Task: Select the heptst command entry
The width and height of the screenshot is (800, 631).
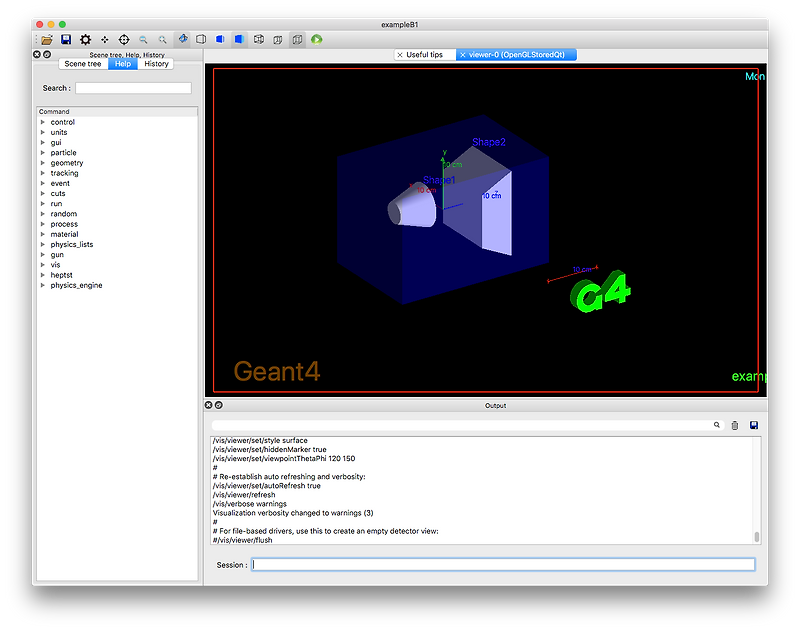Action: click(x=61, y=275)
